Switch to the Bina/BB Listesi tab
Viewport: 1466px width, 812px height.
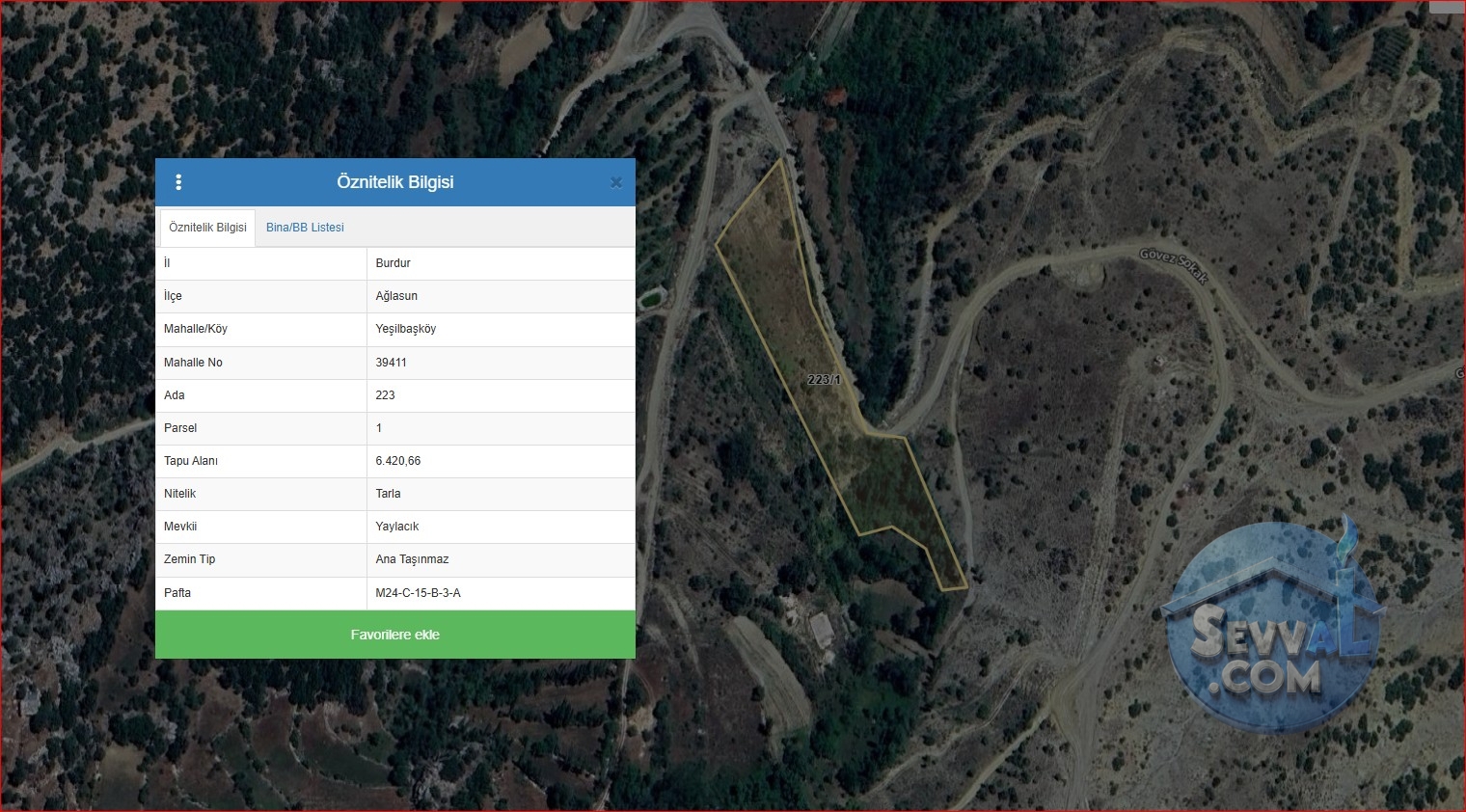[305, 228]
